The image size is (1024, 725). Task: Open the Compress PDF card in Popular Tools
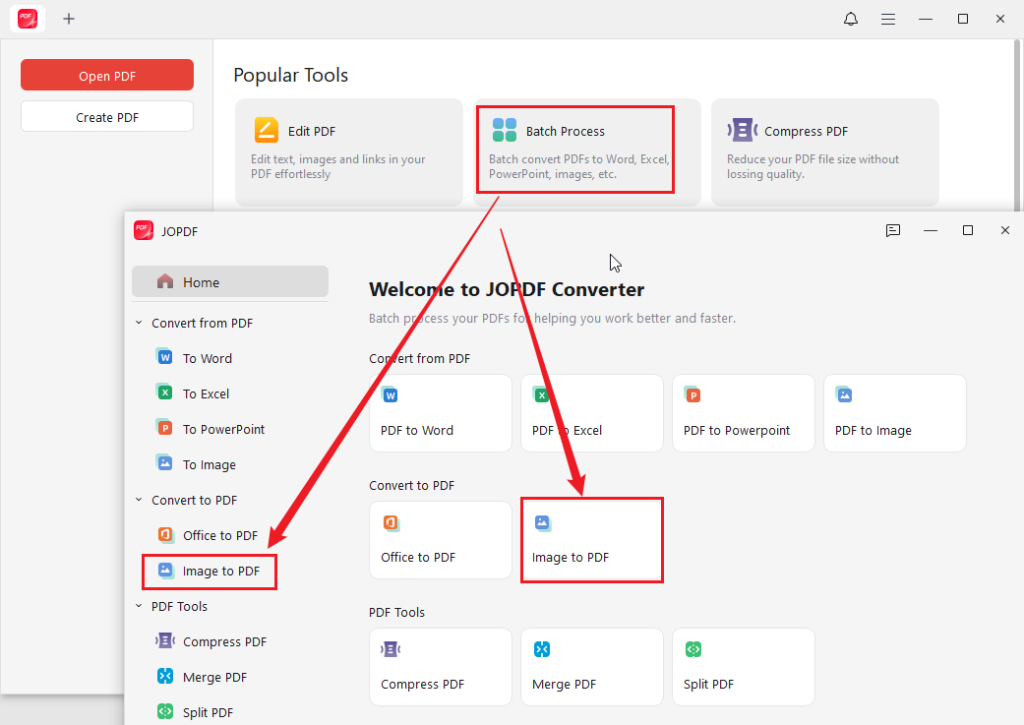(825, 152)
